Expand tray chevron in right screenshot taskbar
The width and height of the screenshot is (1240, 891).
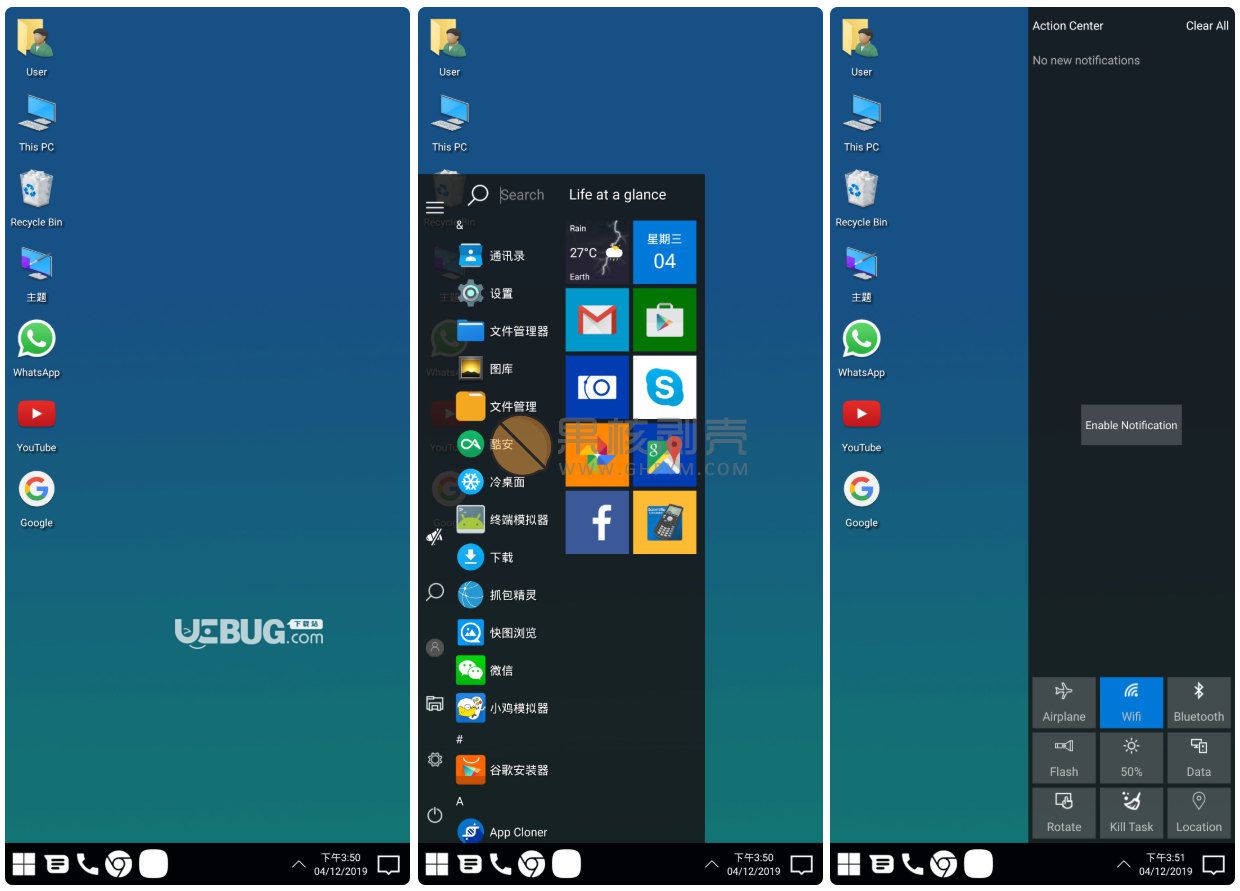pyautogui.click(x=1123, y=864)
